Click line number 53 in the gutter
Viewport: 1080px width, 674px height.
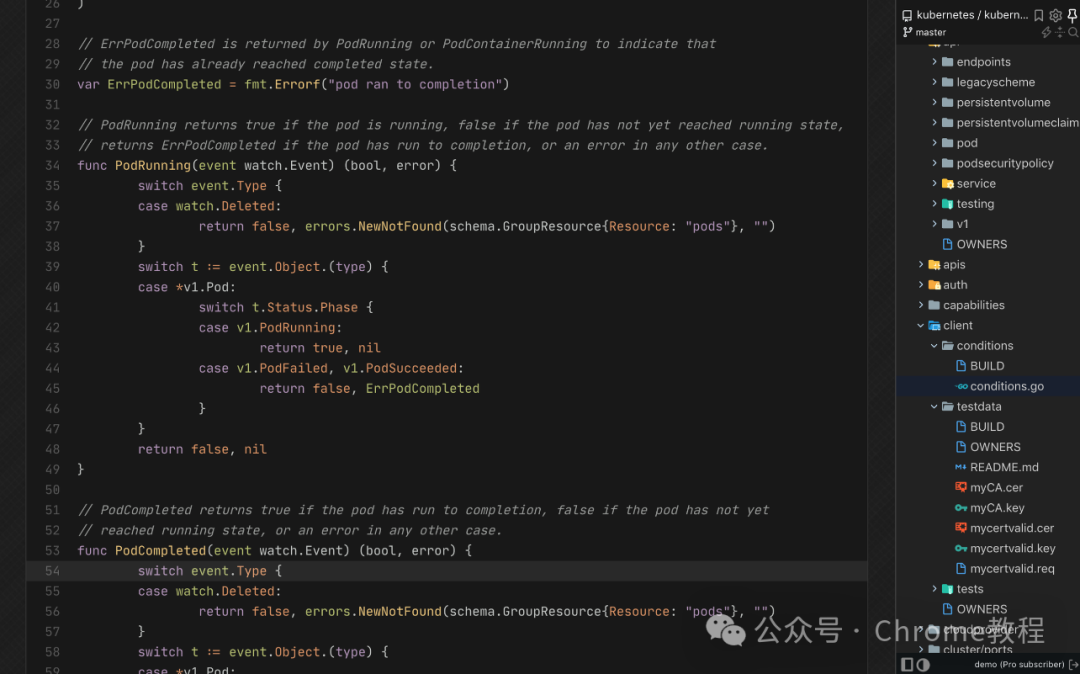point(52,551)
